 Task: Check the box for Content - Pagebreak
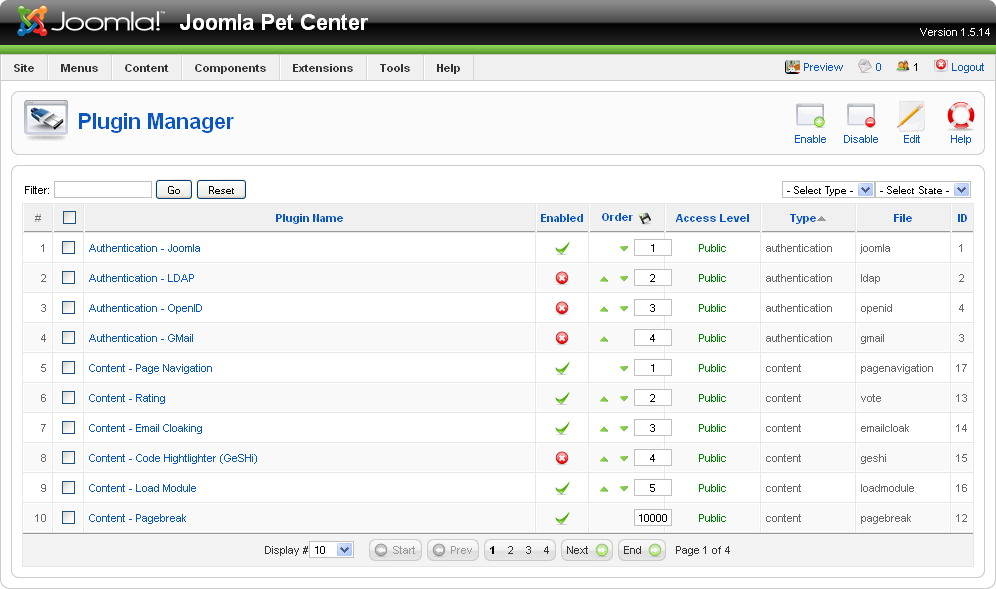tap(69, 518)
